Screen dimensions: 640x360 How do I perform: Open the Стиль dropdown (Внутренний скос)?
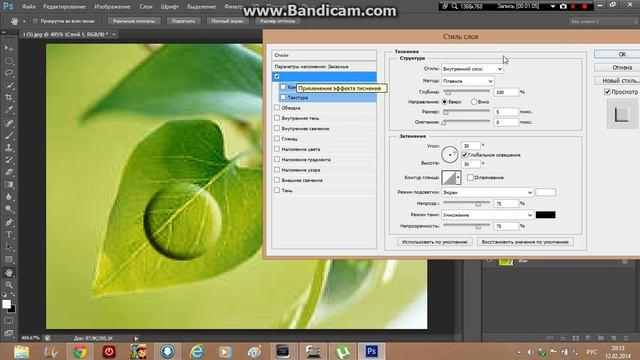[x=472, y=69]
